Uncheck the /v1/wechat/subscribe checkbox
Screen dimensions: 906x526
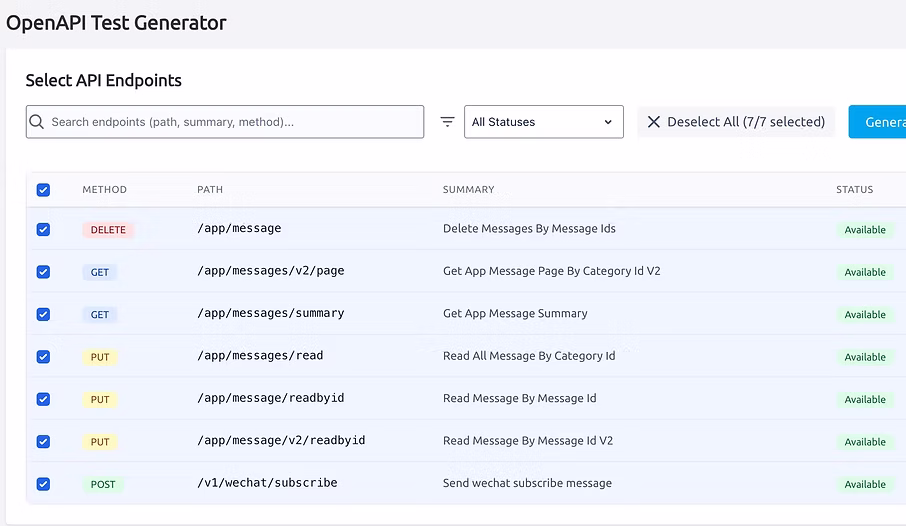(43, 484)
